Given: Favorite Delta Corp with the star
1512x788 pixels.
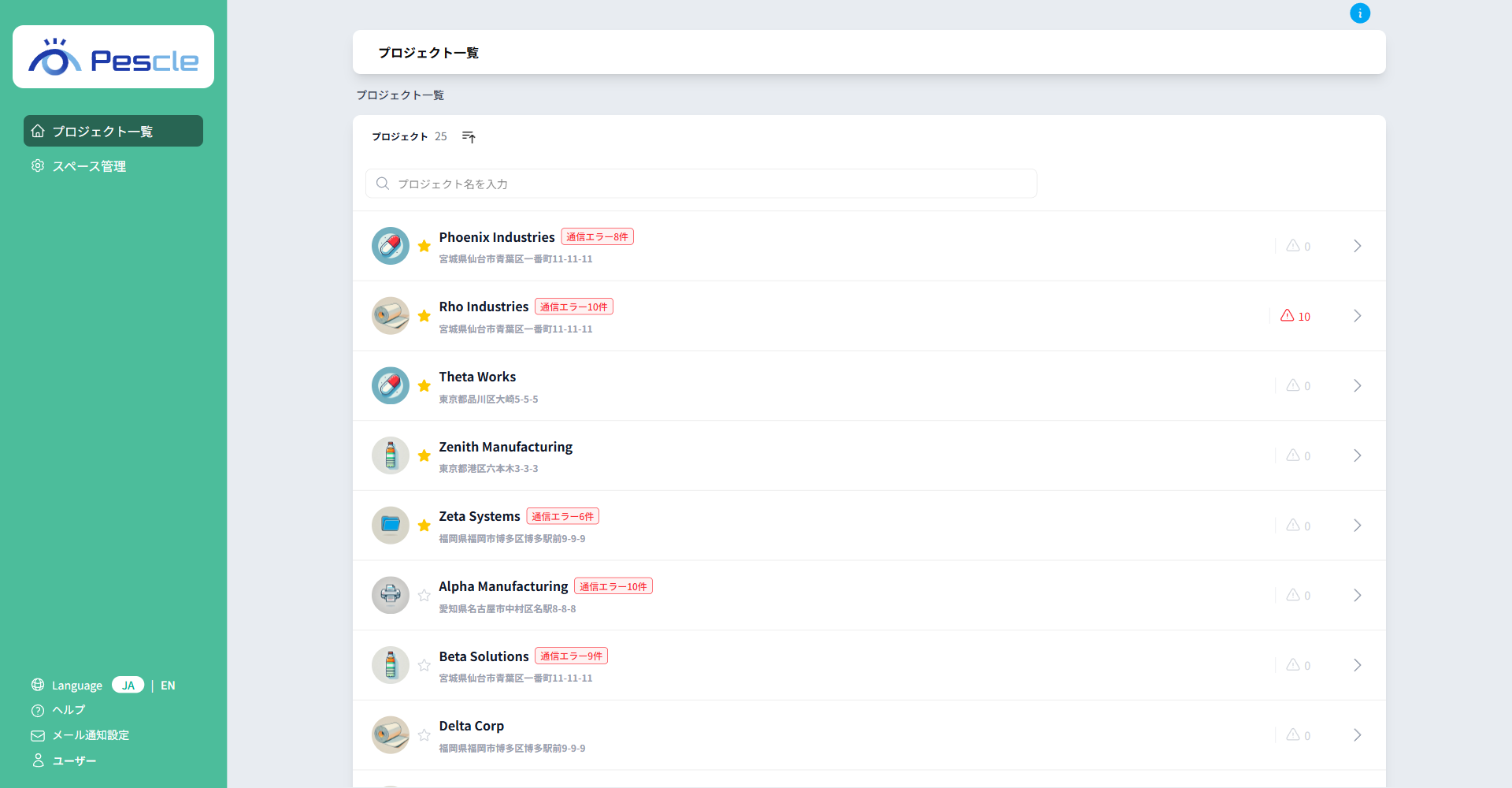Looking at the screenshot, I should coord(424,735).
